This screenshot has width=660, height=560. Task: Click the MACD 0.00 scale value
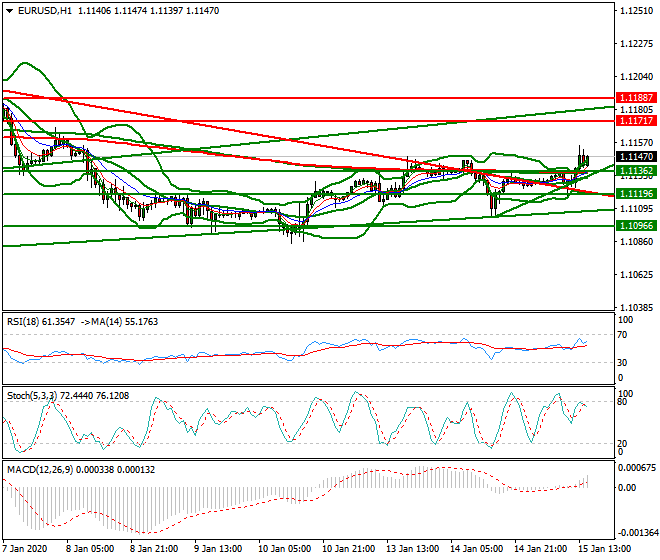point(627,488)
